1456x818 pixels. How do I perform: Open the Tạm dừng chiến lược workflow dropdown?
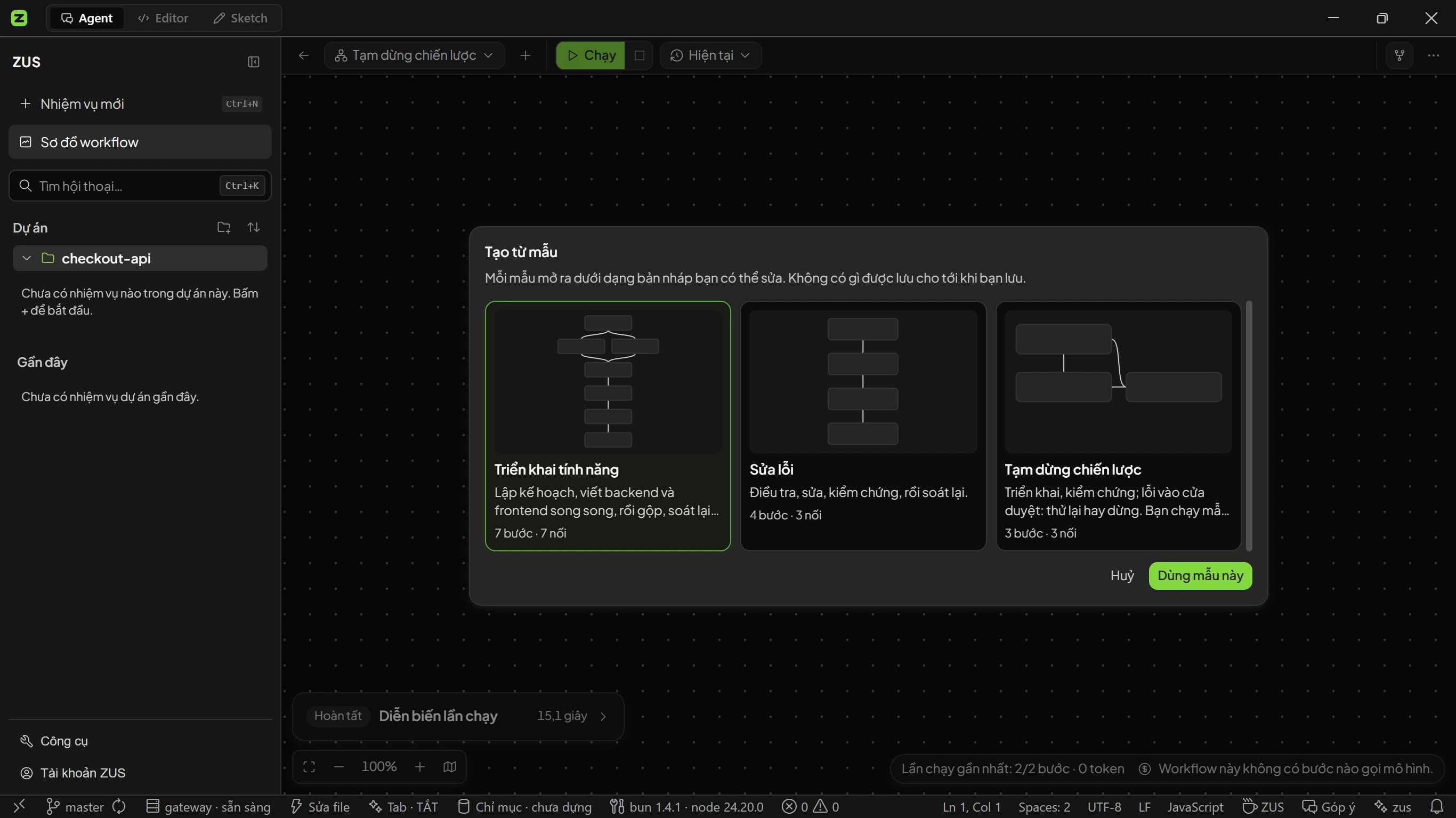414,55
